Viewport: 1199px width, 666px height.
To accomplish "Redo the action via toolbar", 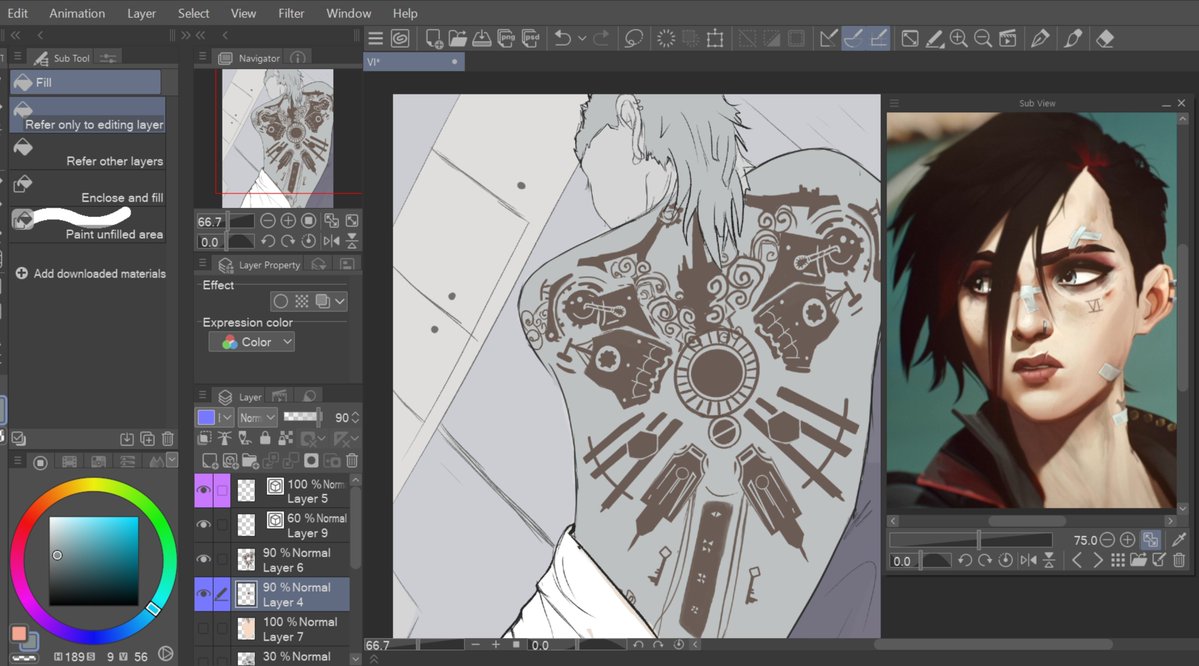I will (601, 38).
